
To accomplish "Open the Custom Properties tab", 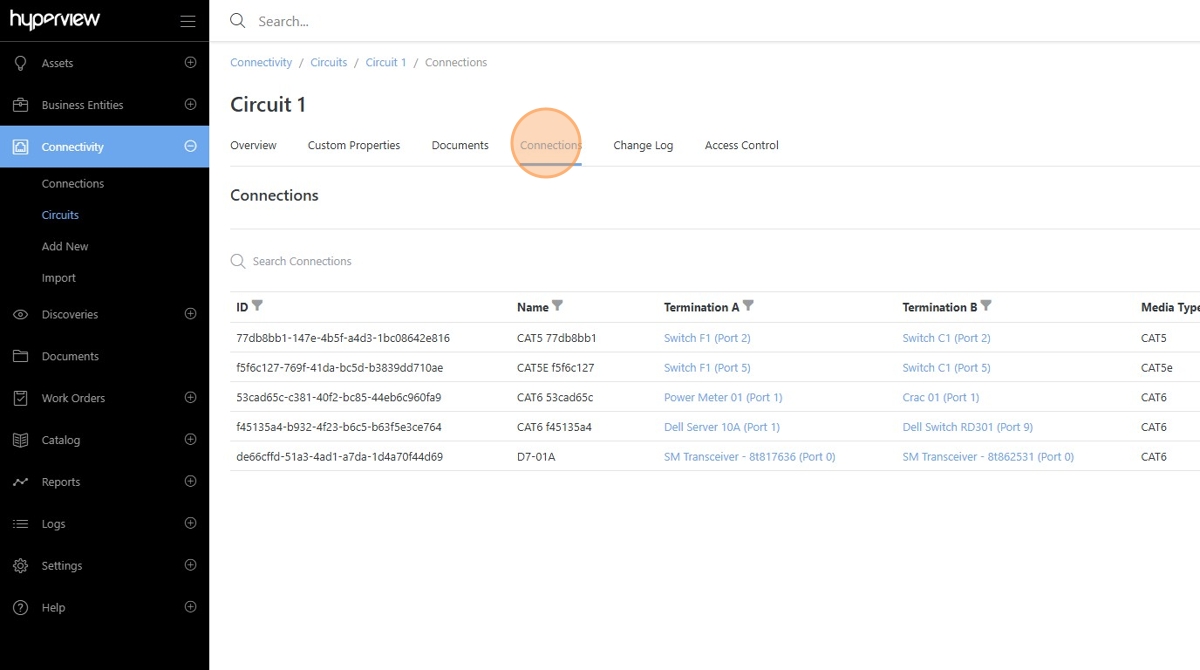I will coord(354,145).
